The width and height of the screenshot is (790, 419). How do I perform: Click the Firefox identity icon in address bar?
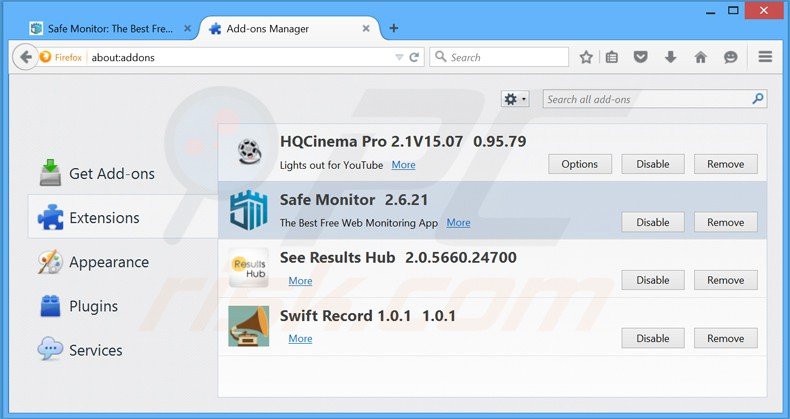(x=45, y=57)
